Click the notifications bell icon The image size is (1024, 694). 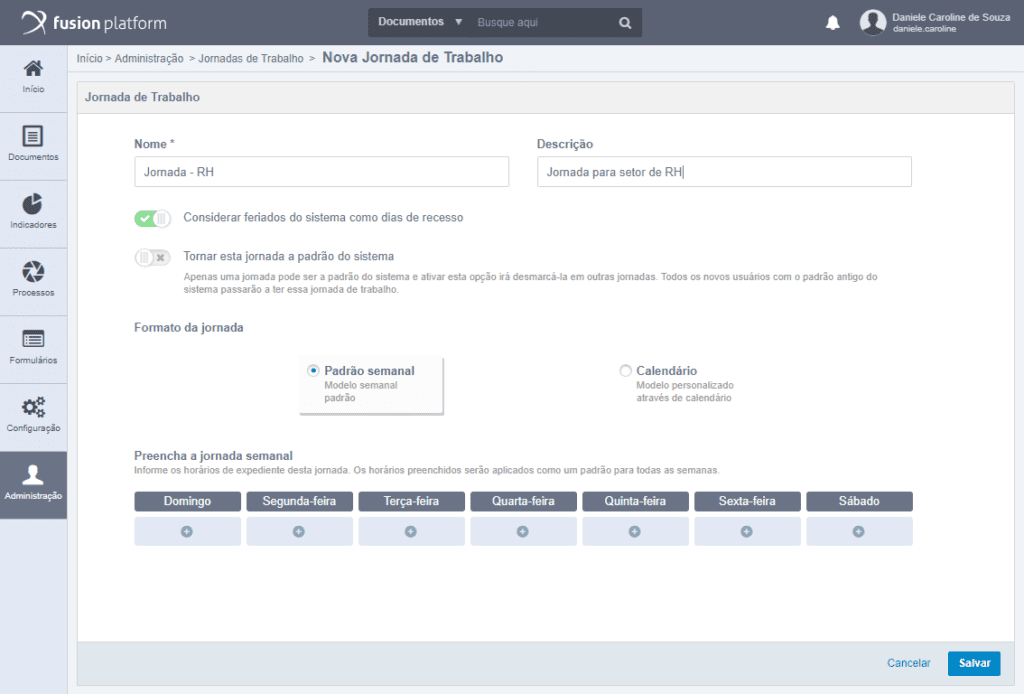pyautogui.click(x=833, y=22)
